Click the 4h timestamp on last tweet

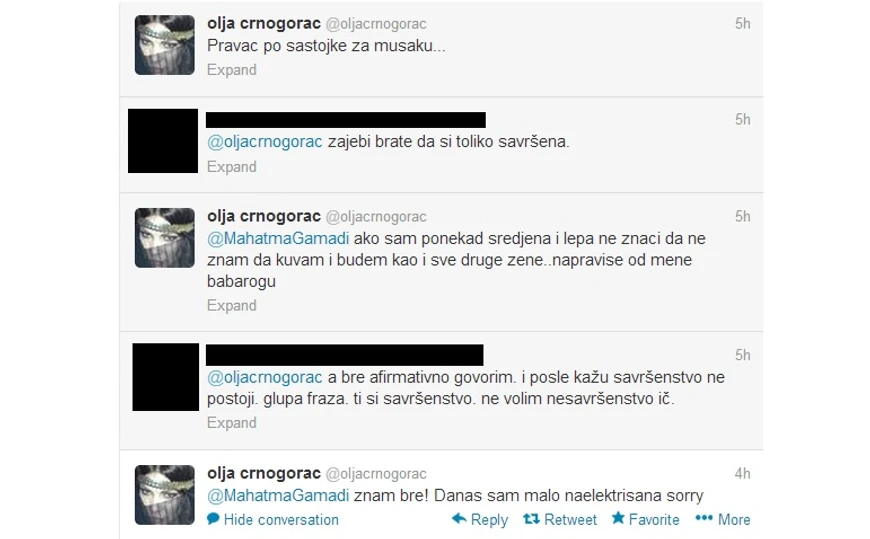(742, 473)
